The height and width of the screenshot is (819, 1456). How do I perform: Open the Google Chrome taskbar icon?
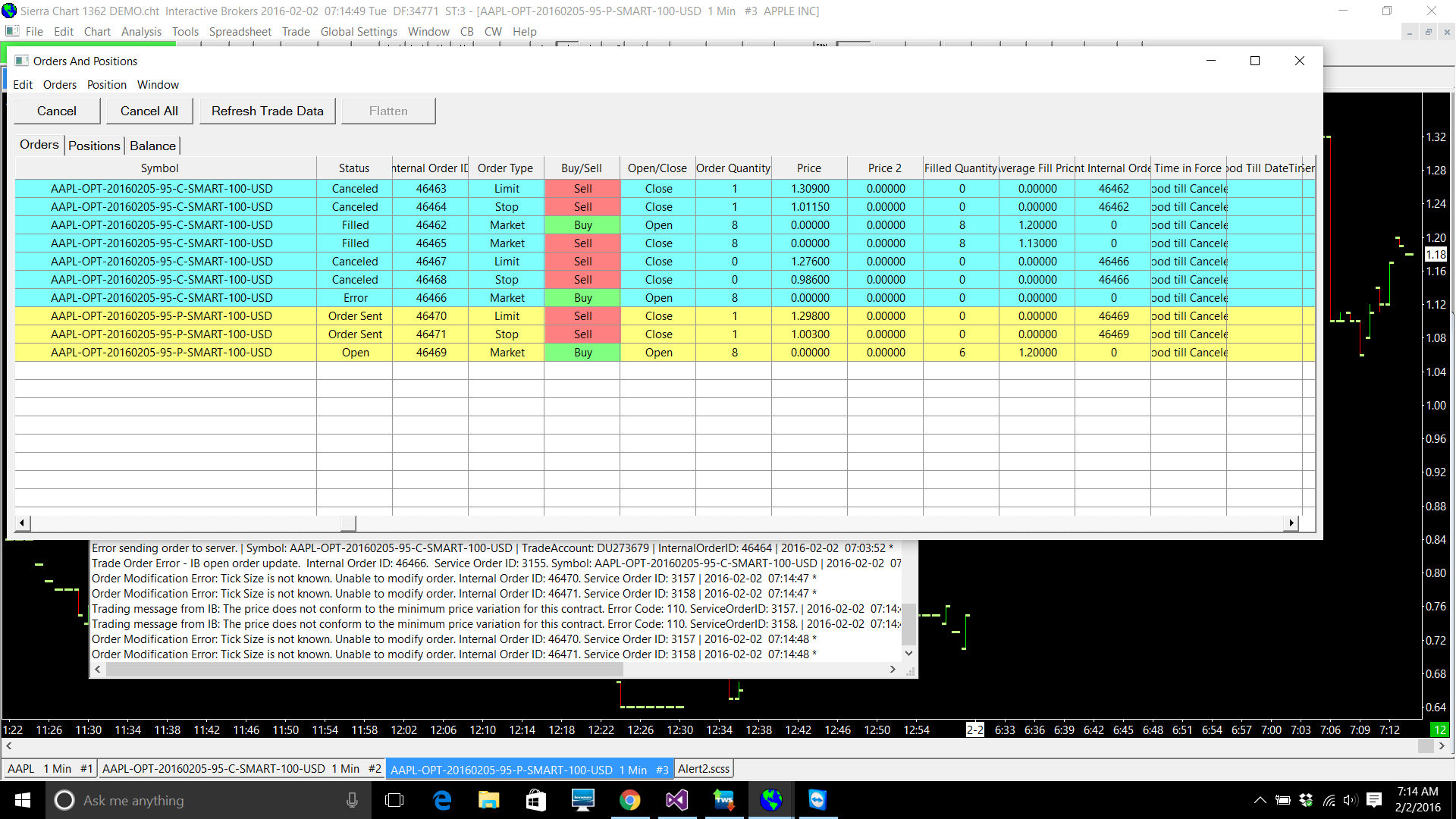coord(629,800)
